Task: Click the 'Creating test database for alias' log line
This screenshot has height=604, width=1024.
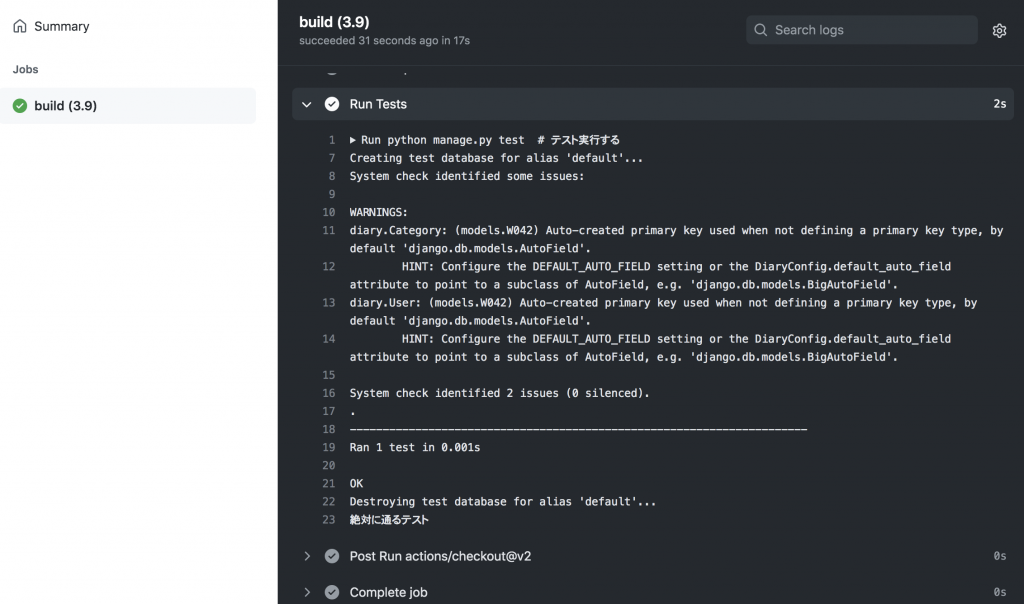Action: (x=496, y=158)
